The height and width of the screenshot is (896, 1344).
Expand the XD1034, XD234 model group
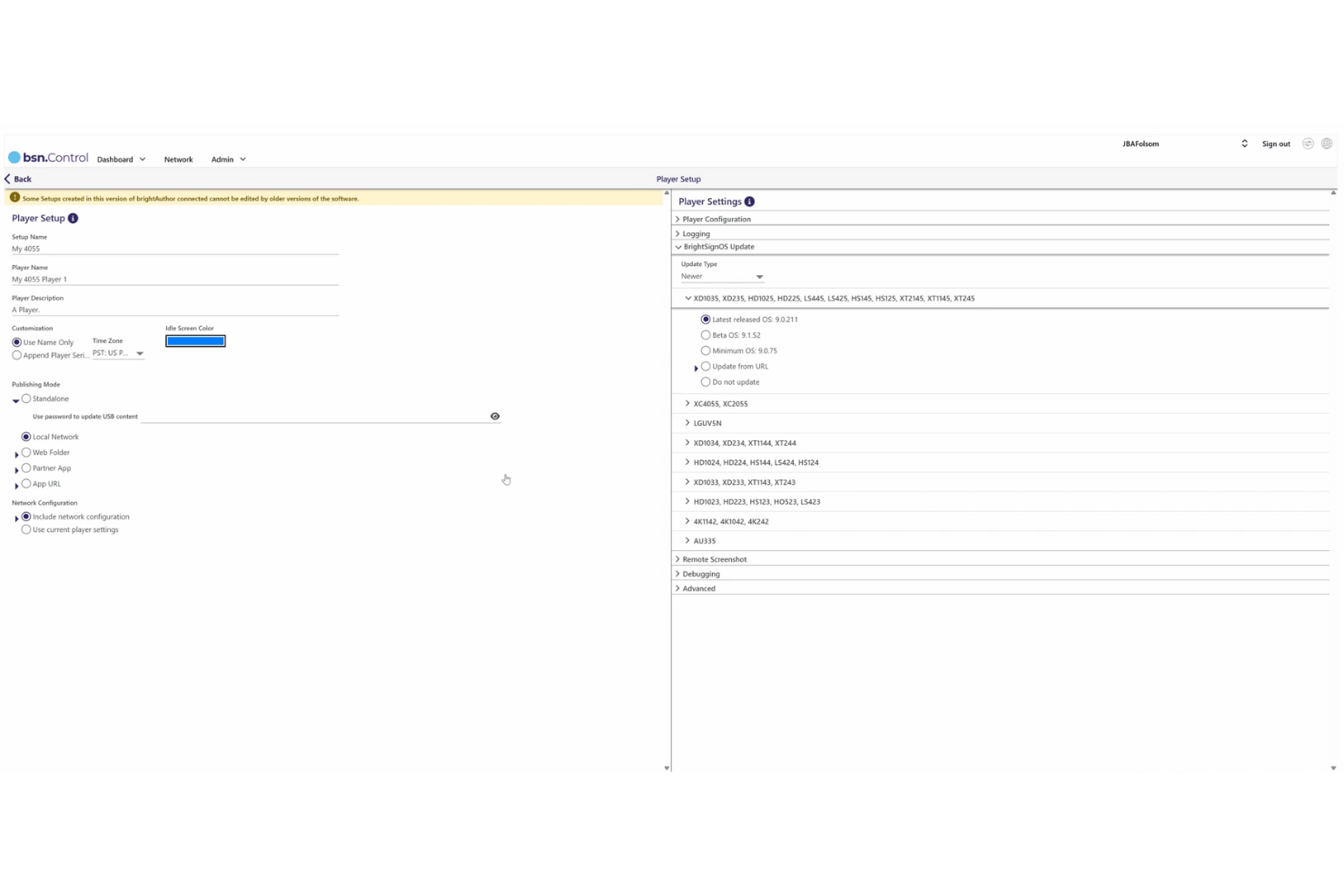tap(687, 443)
